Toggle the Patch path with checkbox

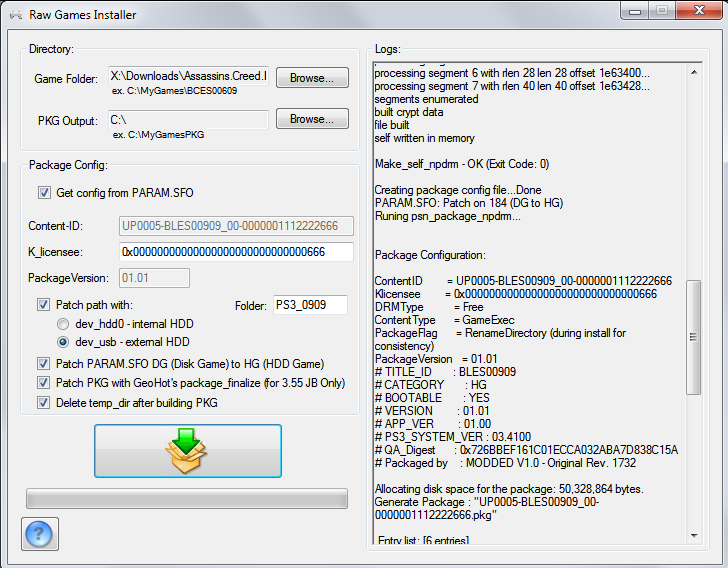tap(43, 305)
